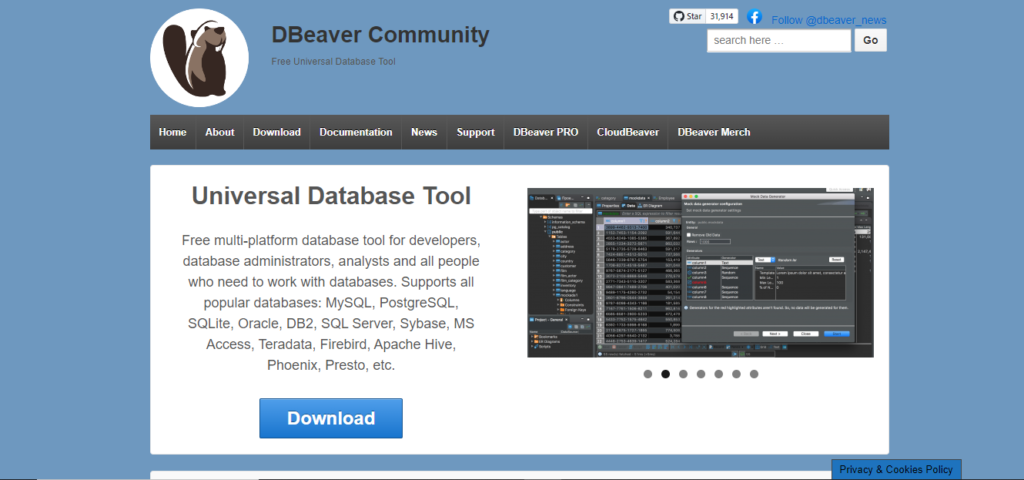Open the DBeaver Merch menu item

point(714,132)
